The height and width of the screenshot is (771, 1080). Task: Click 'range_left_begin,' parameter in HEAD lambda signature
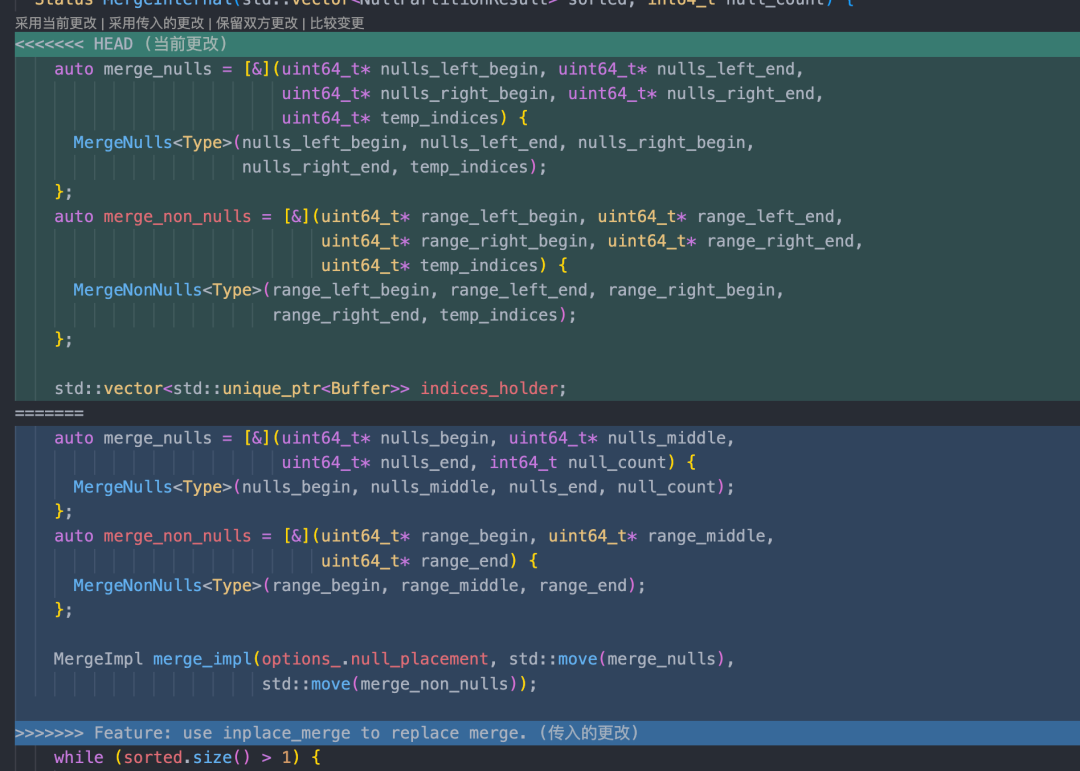tap(503, 217)
